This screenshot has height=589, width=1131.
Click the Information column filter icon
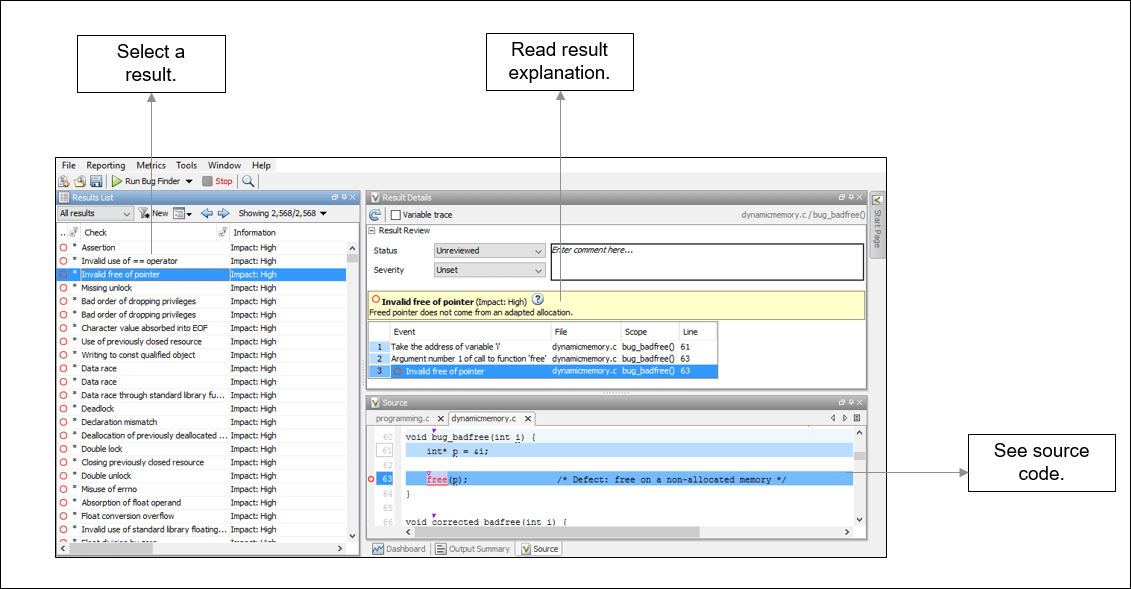(222, 232)
